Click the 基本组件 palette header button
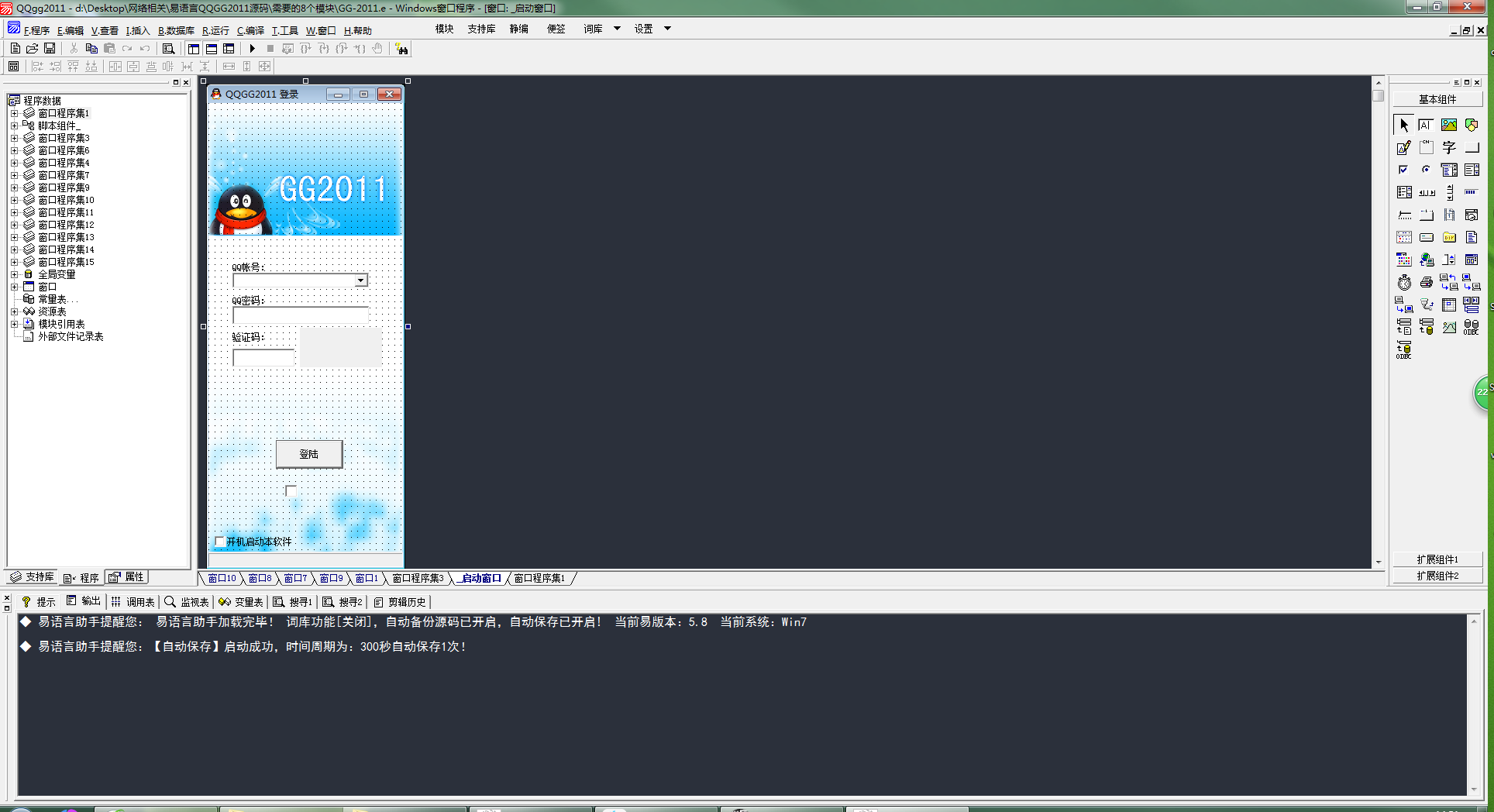 point(1437,99)
